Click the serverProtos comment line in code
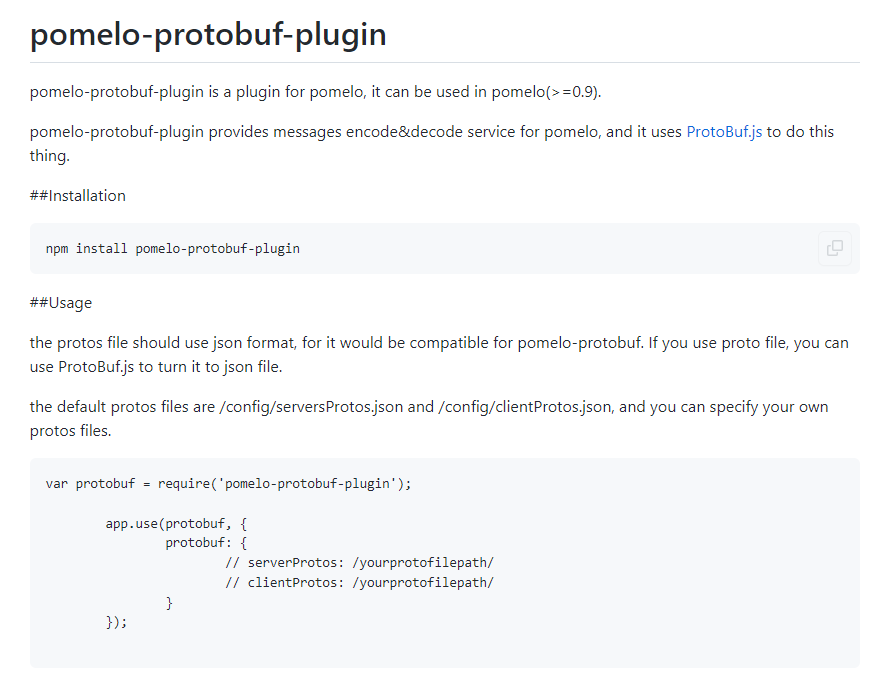Screen dimensions: 887x684 tap(359, 563)
